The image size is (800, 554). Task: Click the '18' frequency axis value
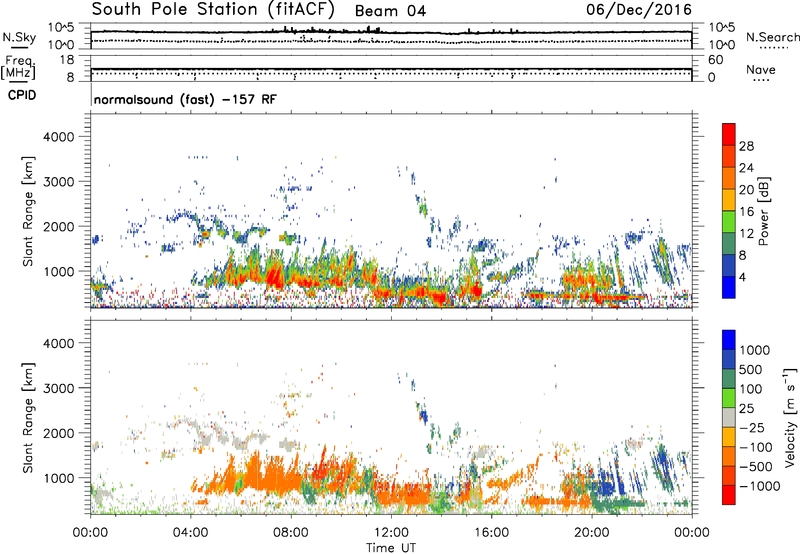tap(67, 60)
